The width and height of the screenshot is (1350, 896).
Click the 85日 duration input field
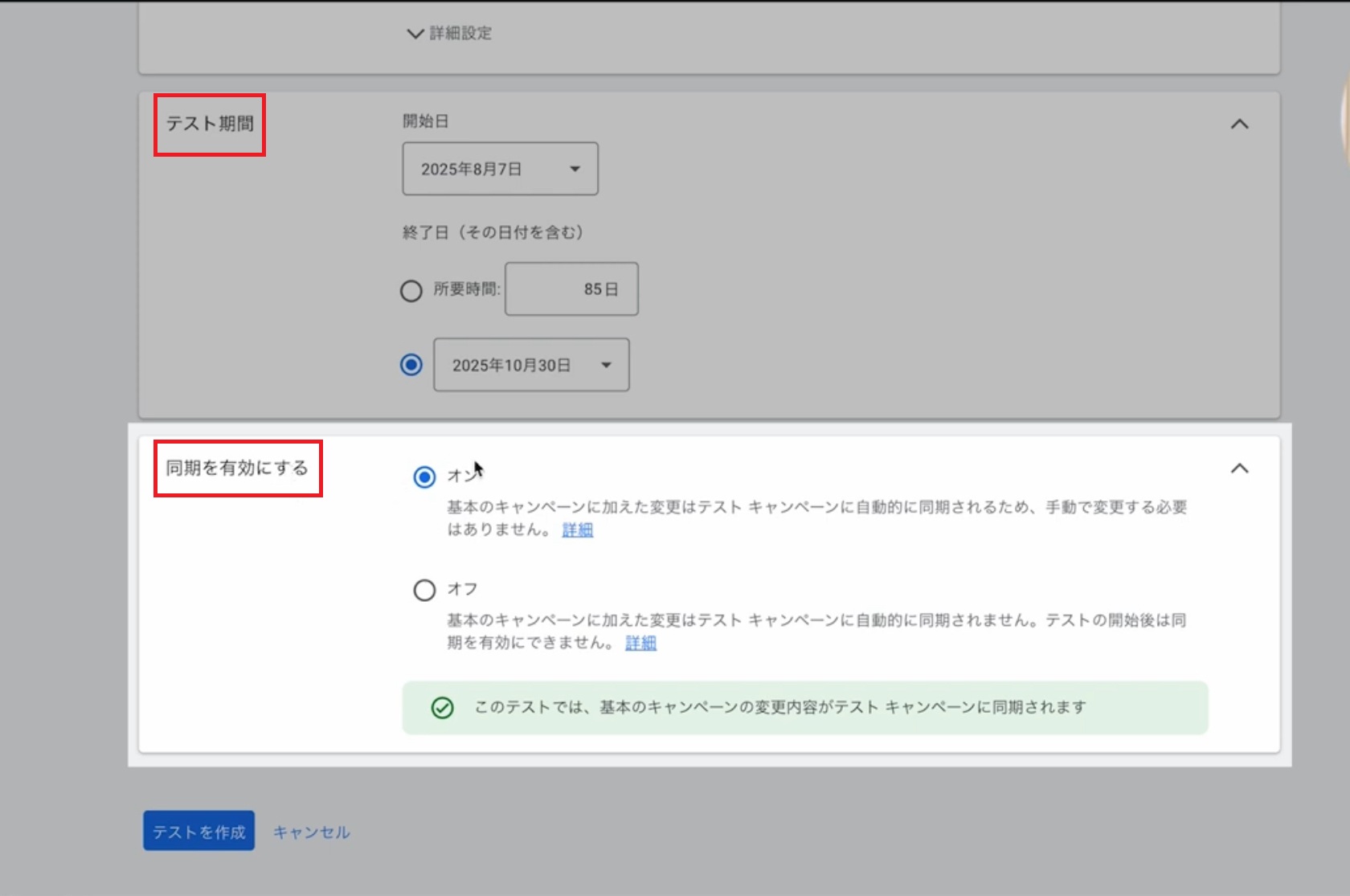tap(571, 289)
